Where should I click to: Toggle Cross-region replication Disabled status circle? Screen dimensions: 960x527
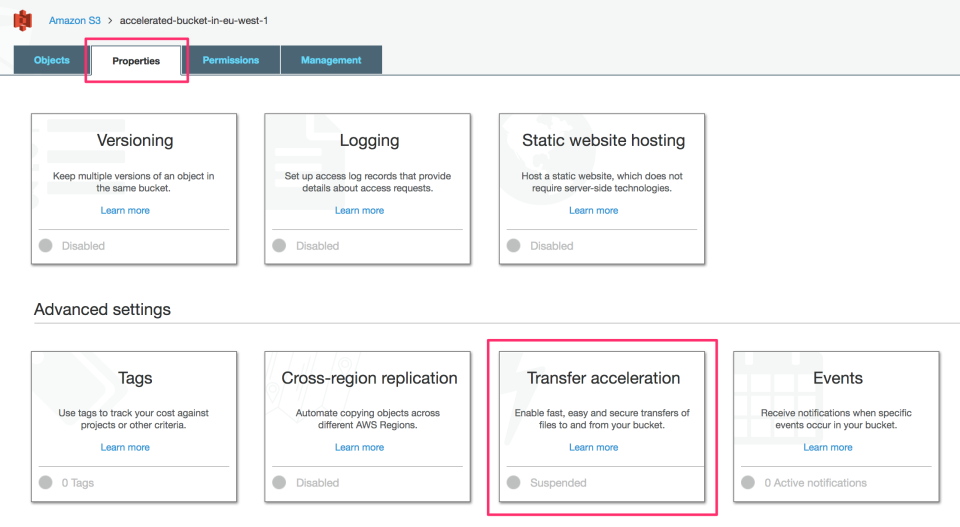tap(279, 482)
